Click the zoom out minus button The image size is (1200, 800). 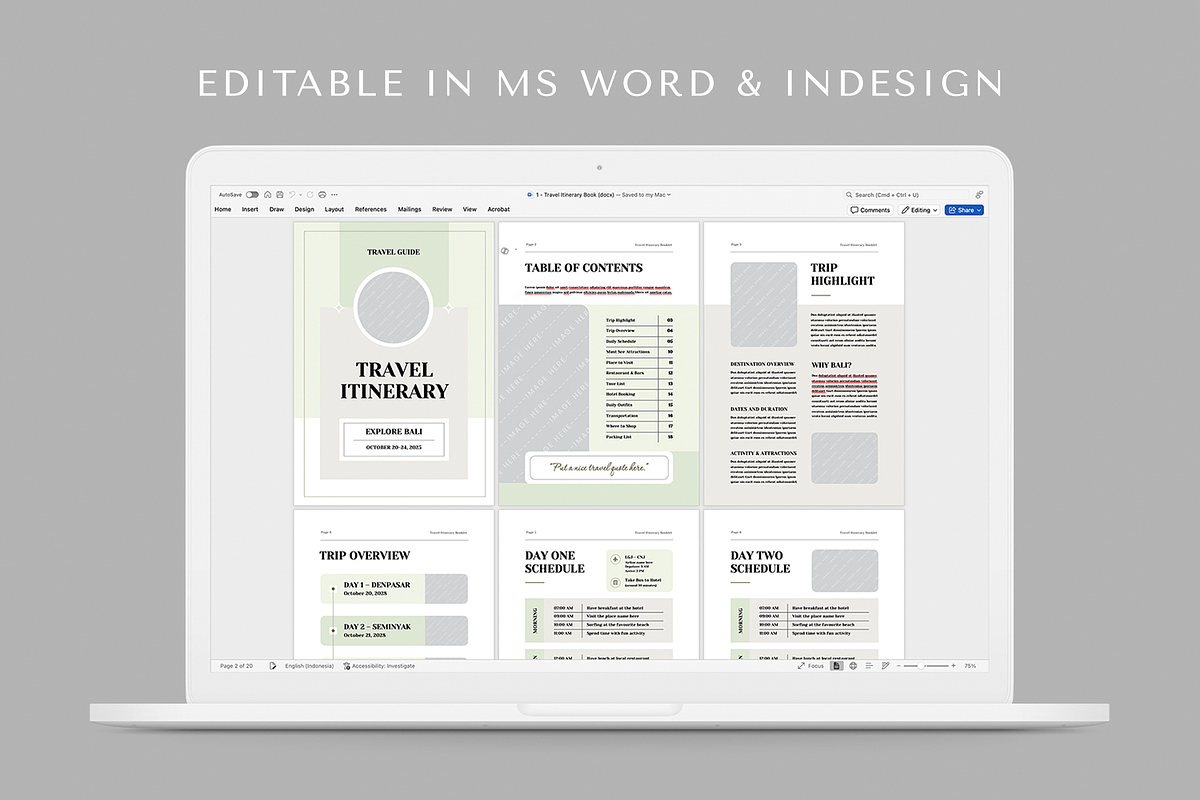pos(899,666)
